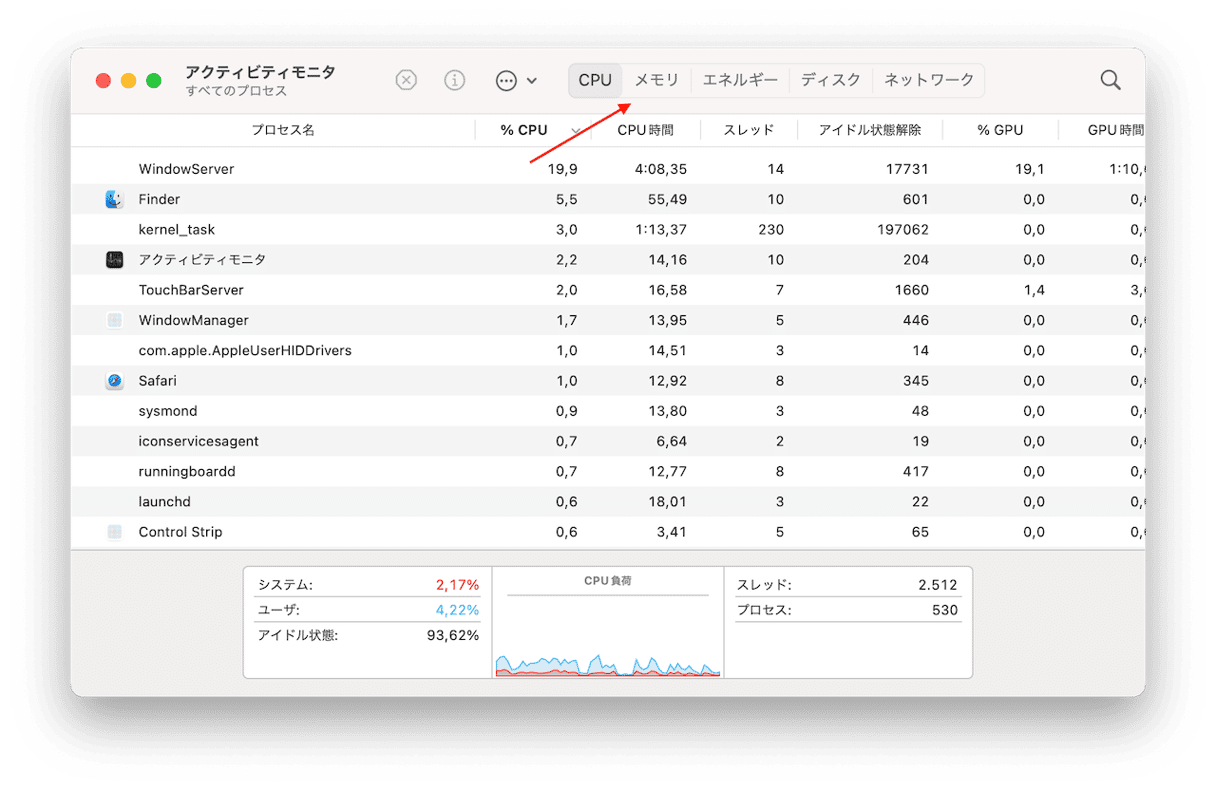Click launchd CPU time 18,01
The height and width of the screenshot is (790, 1216).
[x=667, y=502]
